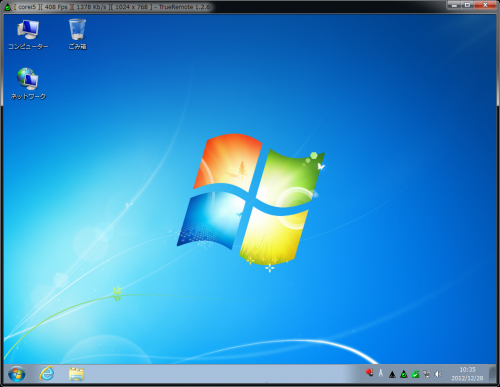Select the コンピューター desktop icon
The height and width of the screenshot is (387, 500).
click(28, 35)
